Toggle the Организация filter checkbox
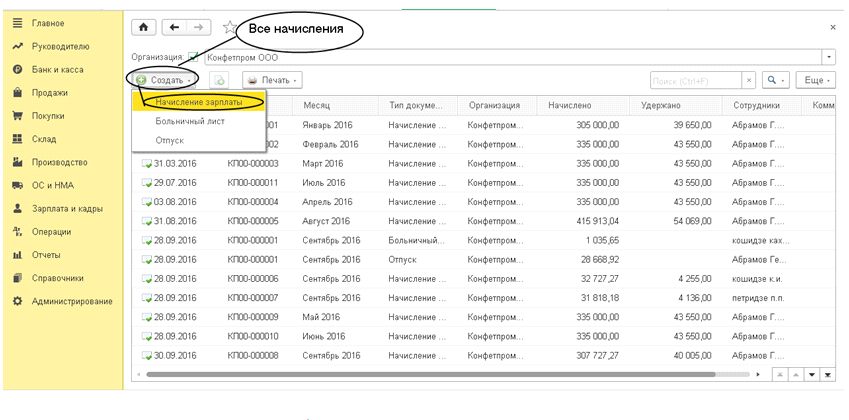The width and height of the screenshot is (849, 420). click(193, 57)
